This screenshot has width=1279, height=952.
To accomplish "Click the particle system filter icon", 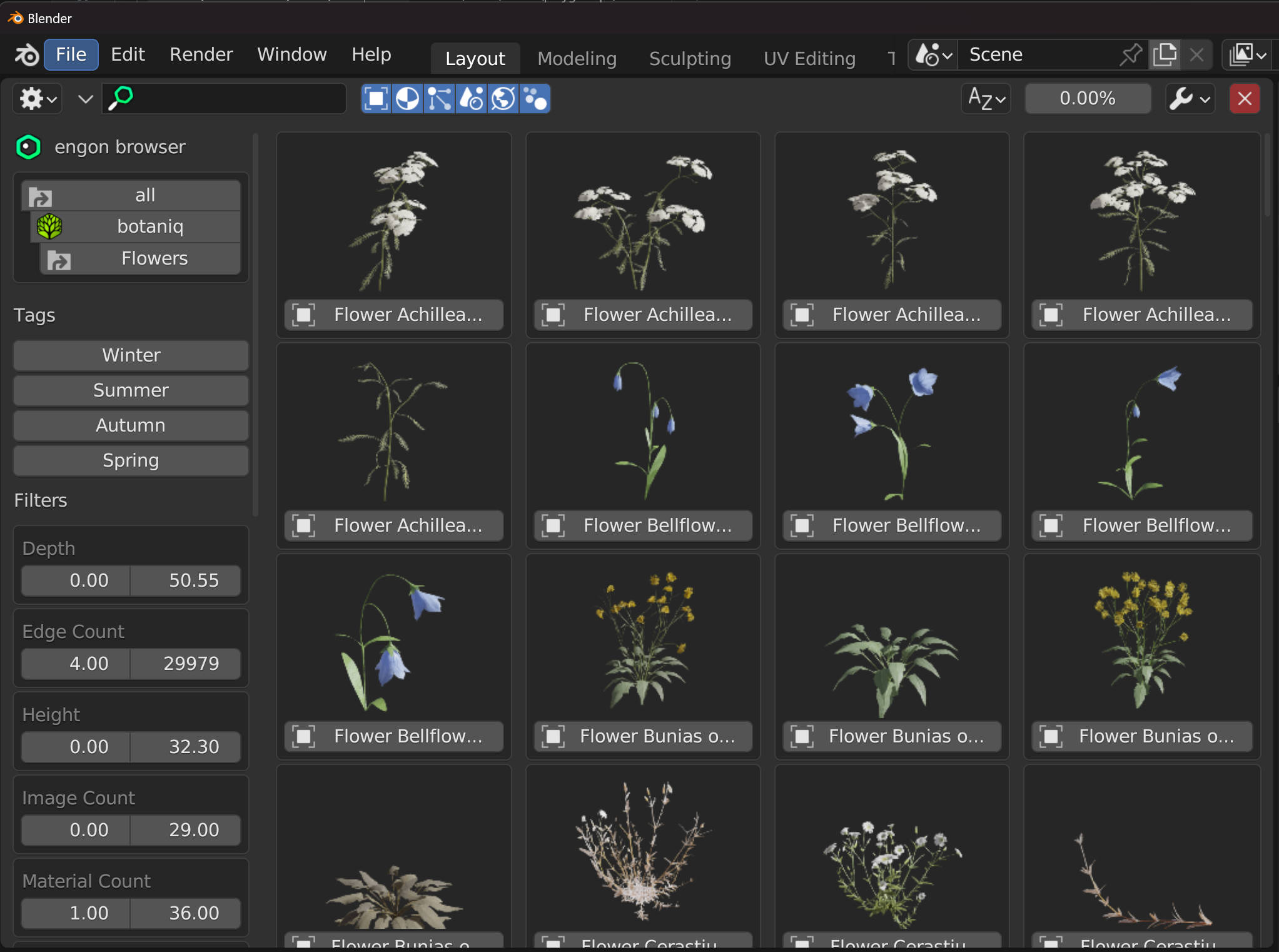I will coord(535,99).
